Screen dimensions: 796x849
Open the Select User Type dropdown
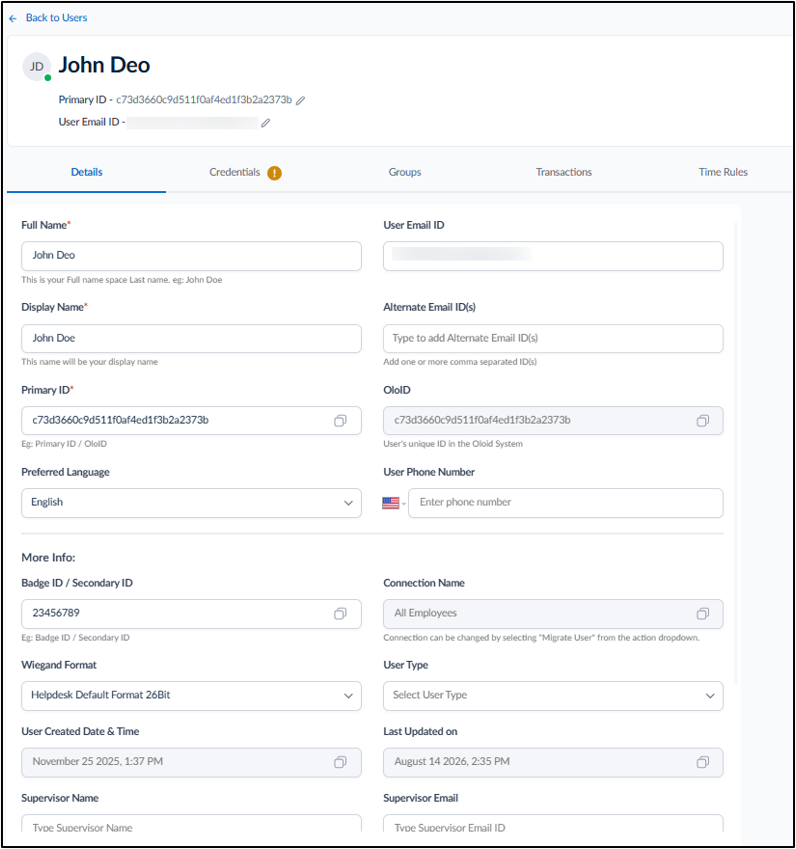tap(553, 696)
